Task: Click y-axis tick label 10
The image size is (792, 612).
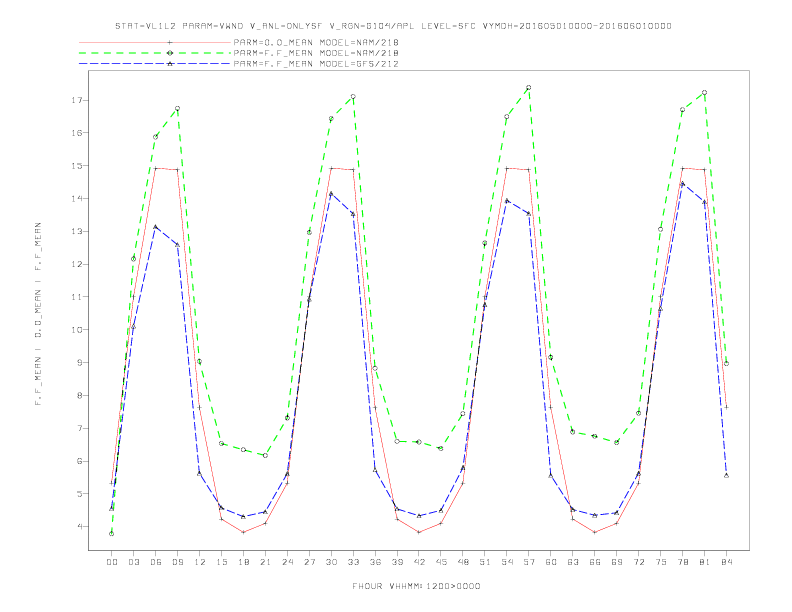Action: coord(77,330)
